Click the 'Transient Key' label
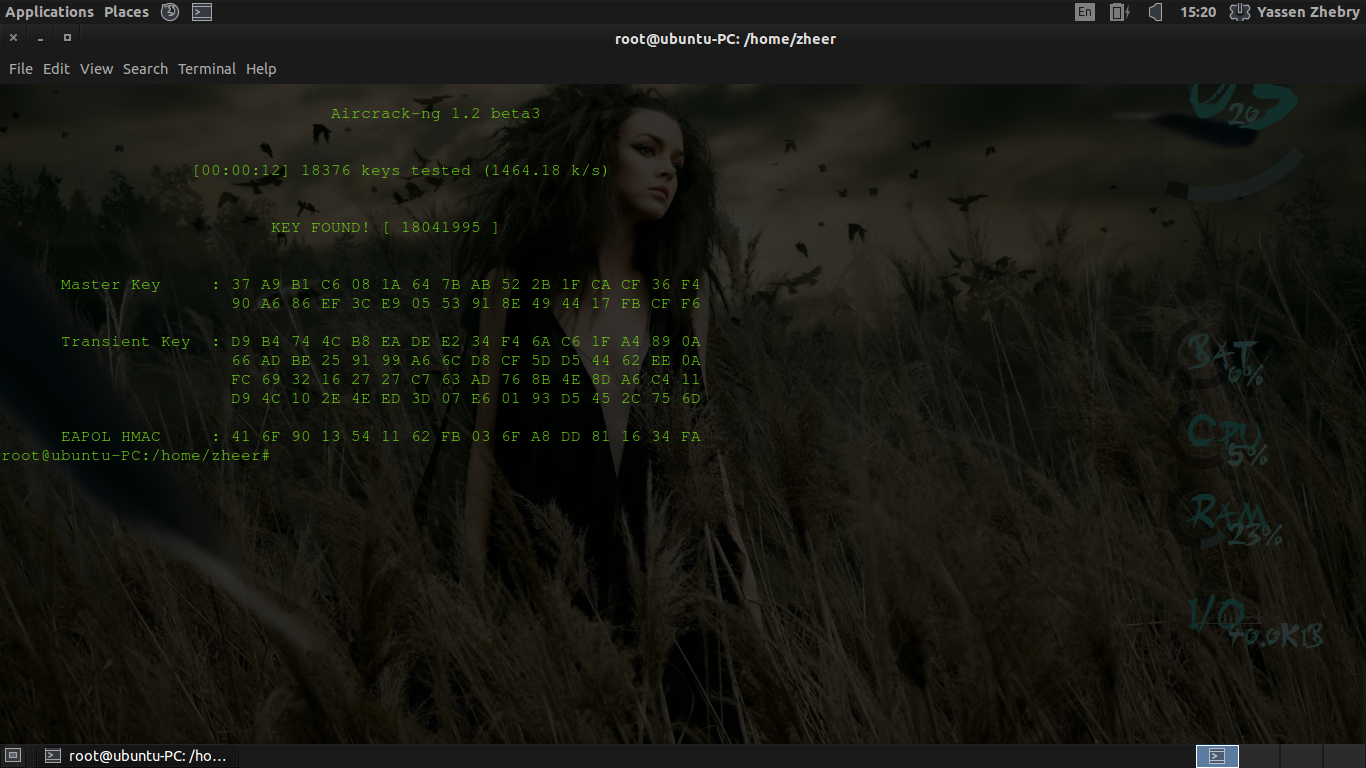Viewport: 1366px width, 768px height. tap(125, 342)
